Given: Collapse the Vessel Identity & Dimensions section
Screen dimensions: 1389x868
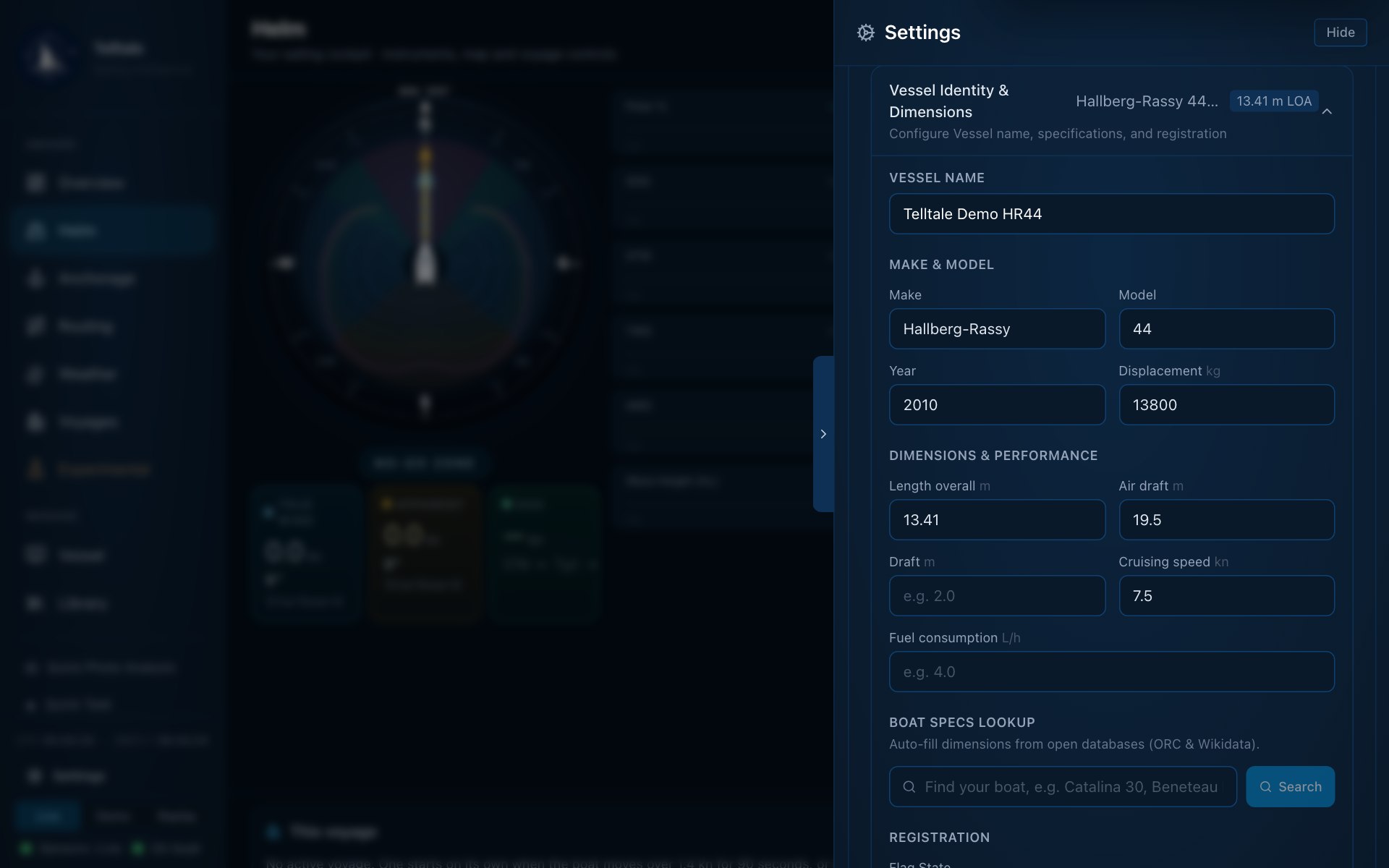Looking at the screenshot, I should (1327, 111).
